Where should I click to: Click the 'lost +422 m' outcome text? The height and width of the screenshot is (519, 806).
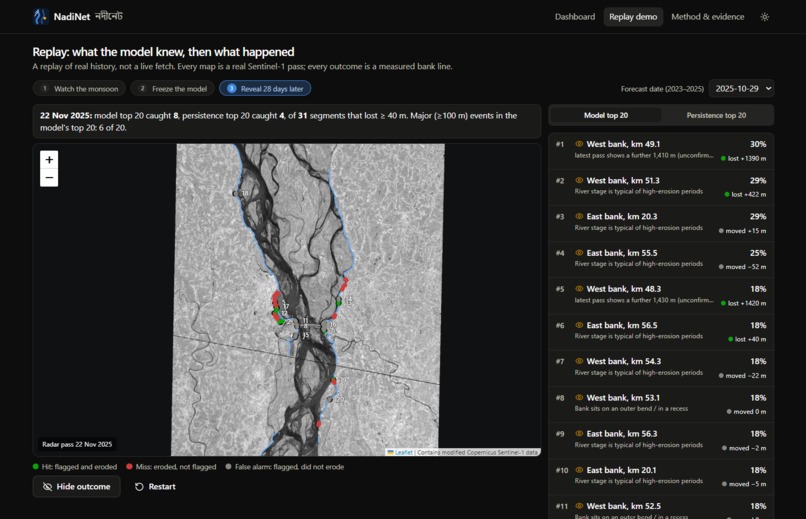pos(748,194)
